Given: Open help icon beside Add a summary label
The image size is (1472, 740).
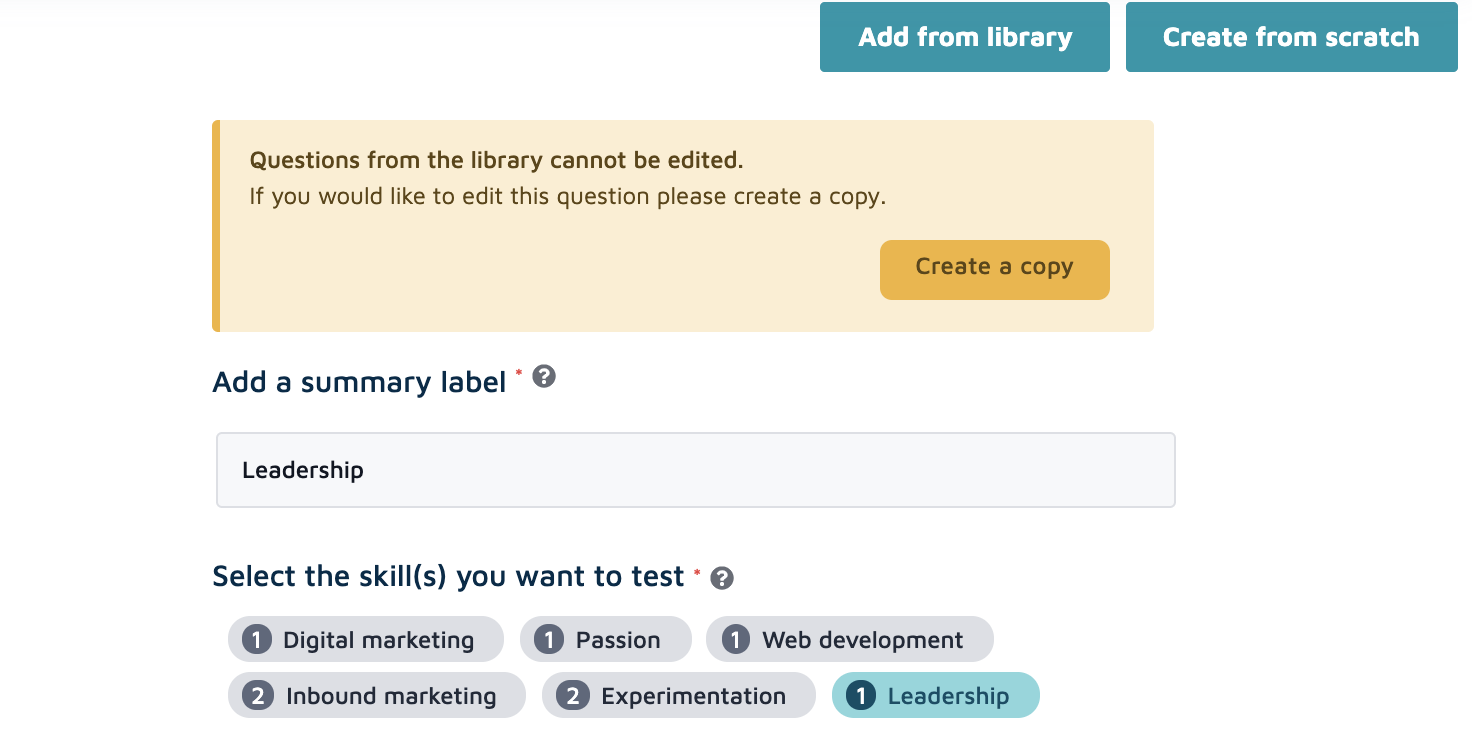Looking at the screenshot, I should pos(544,377).
